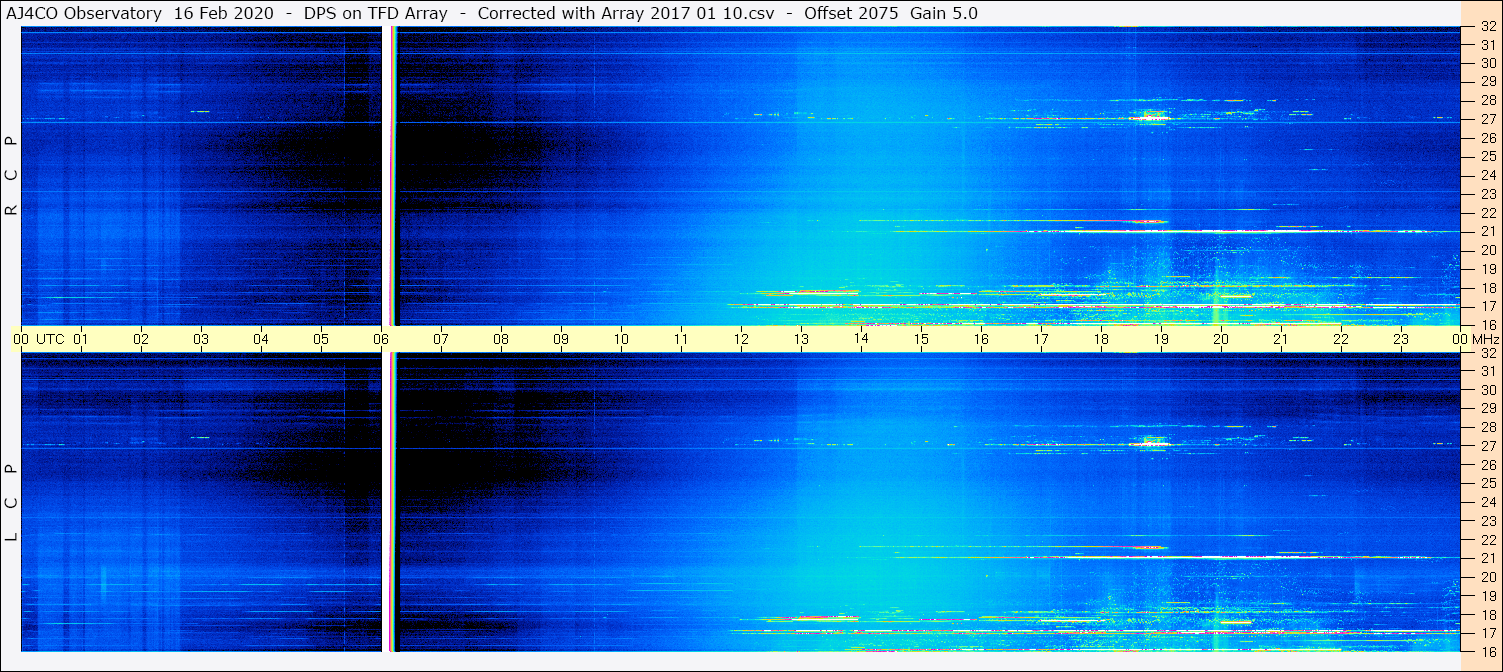Select the 05 hour marker on time axis
The width and height of the screenshot is (1503, 672).
pyautogui.click(x=321, y=339)
